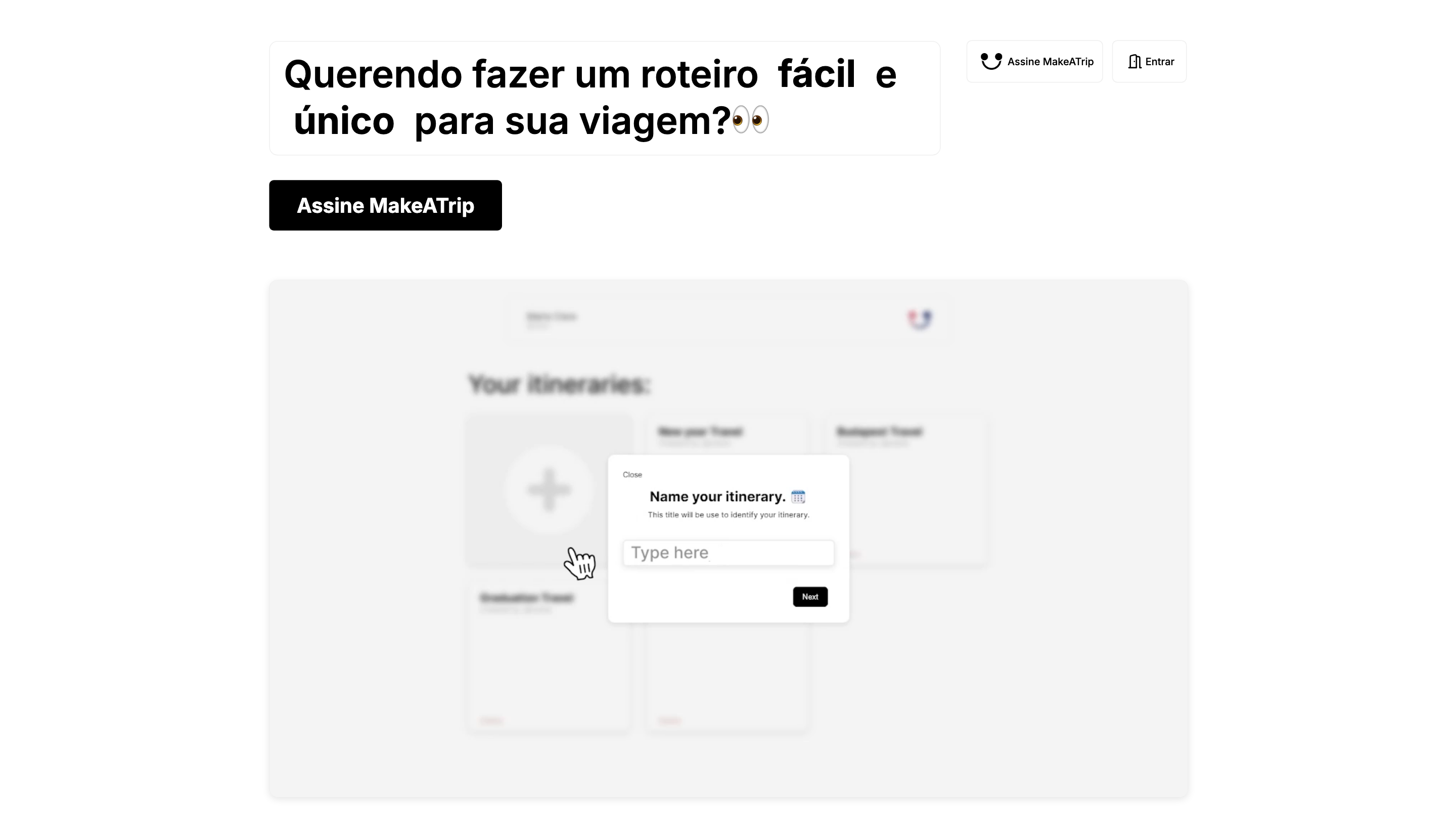
Task: Click the door icon beside Entrar
Action: point(1134,62)
